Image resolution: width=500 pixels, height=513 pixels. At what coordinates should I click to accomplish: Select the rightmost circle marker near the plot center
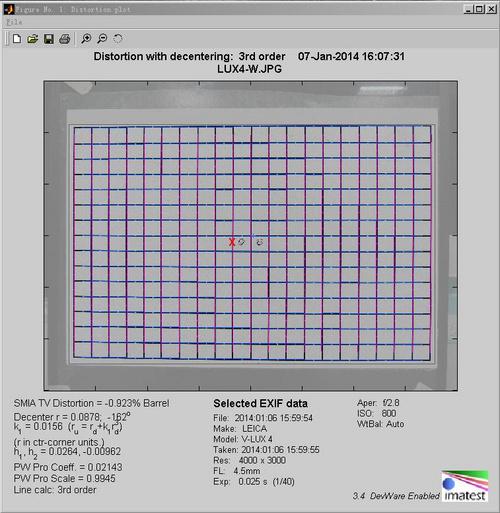(x=260, y=242)
